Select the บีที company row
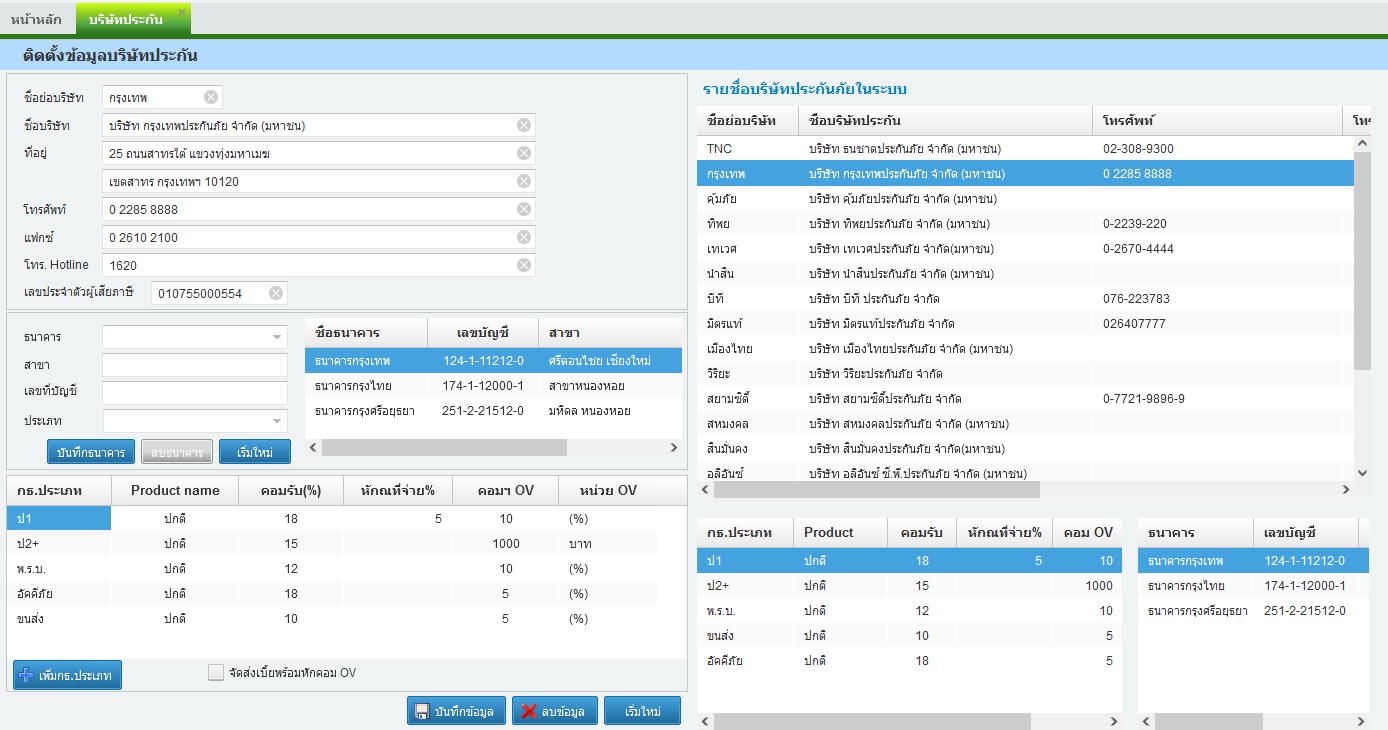This screenshot has height=730, width=1388. click(1025, 298)
